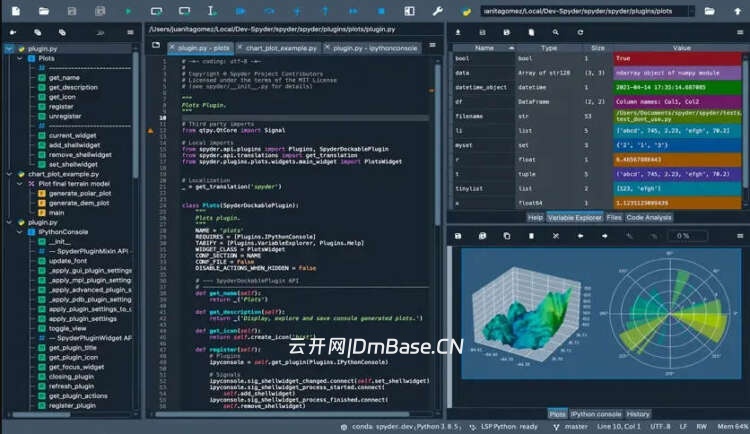The height and width of the screenshot is (434, 750).
Task: Open working directory path dropdown
Action: 691,11
